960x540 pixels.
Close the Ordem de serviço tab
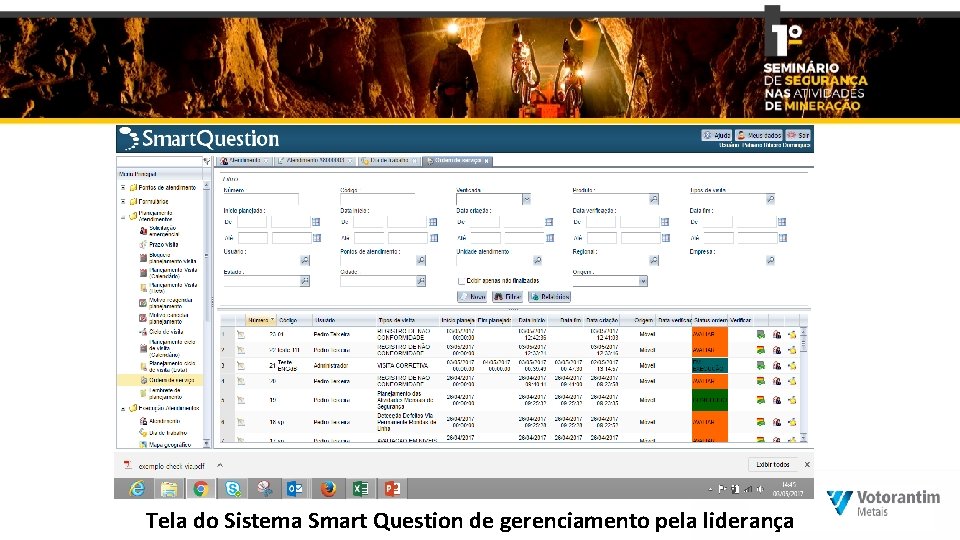coord(487,161)
